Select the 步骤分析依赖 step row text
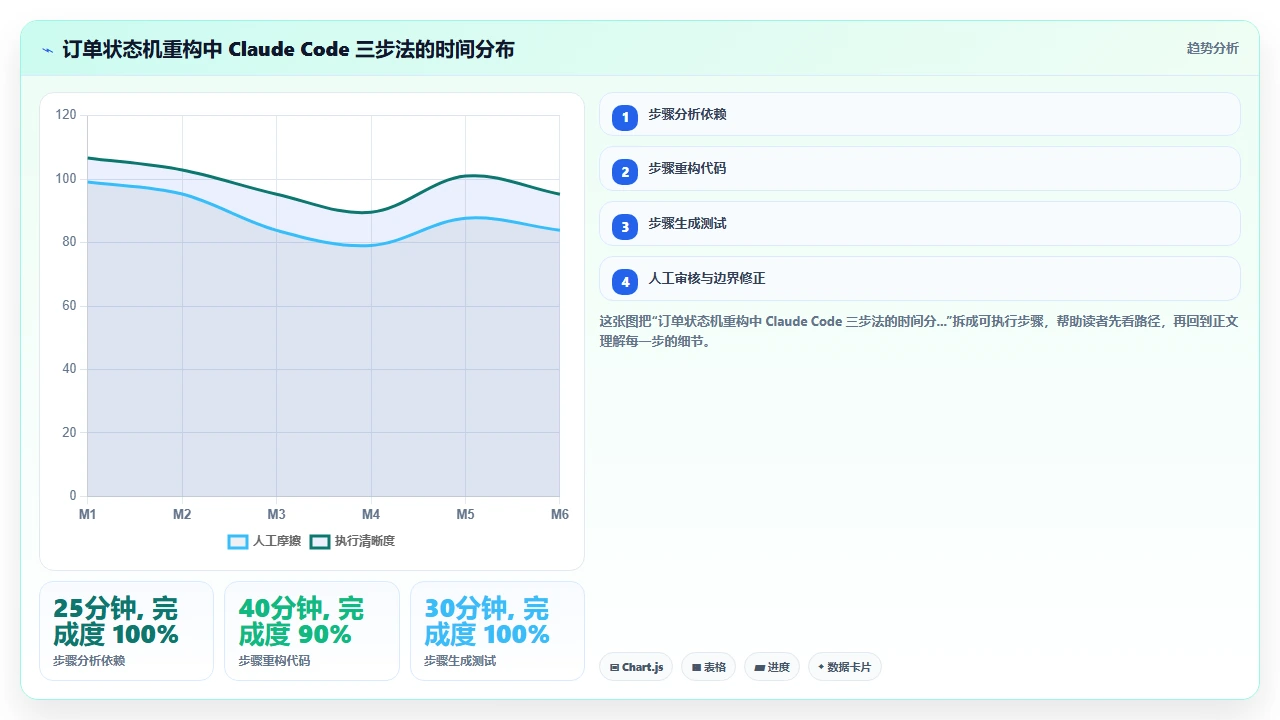The image size is (1280, 720). 687,114
